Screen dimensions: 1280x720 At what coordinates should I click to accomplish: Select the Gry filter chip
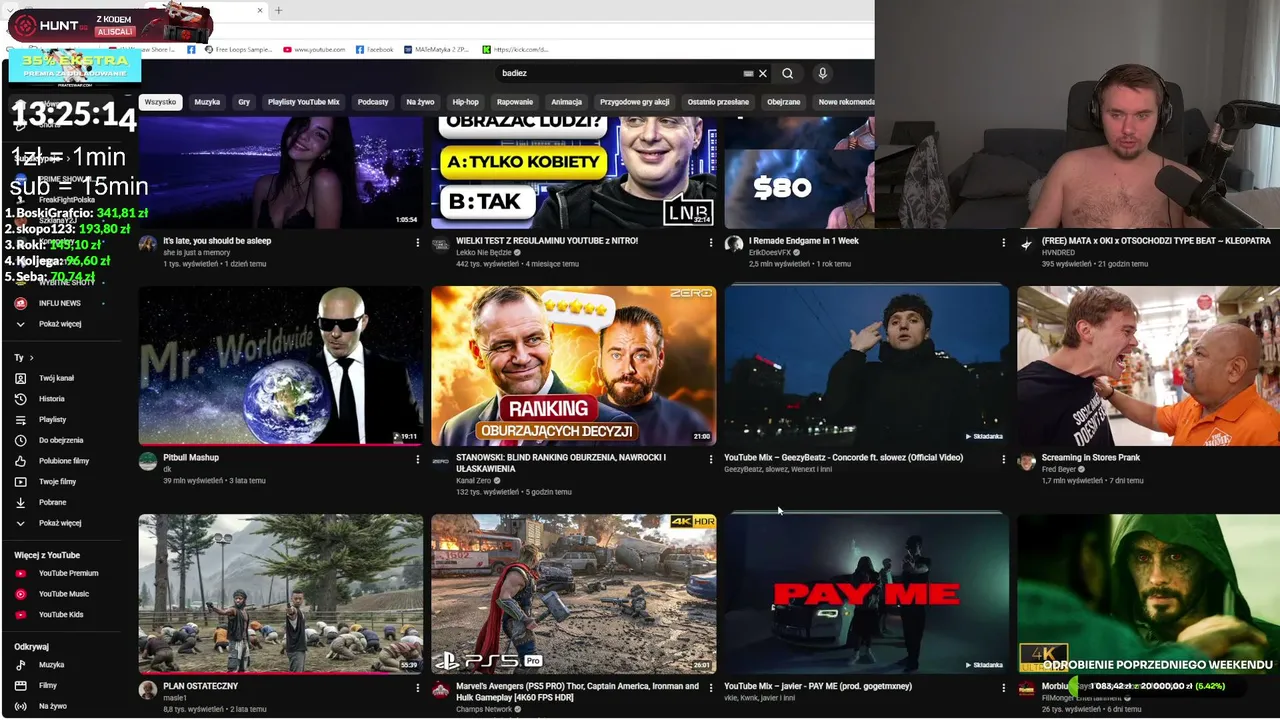(244, 102)
